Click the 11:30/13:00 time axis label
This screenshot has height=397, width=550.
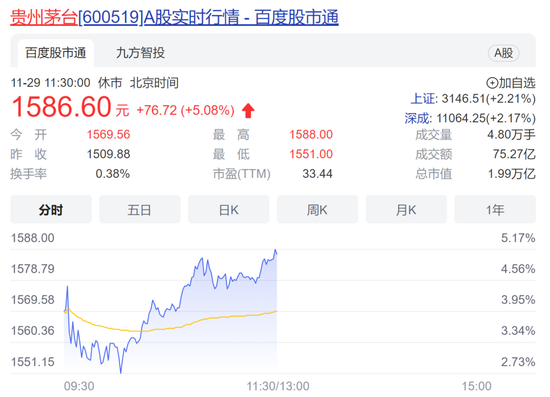[x=278, y=386]
